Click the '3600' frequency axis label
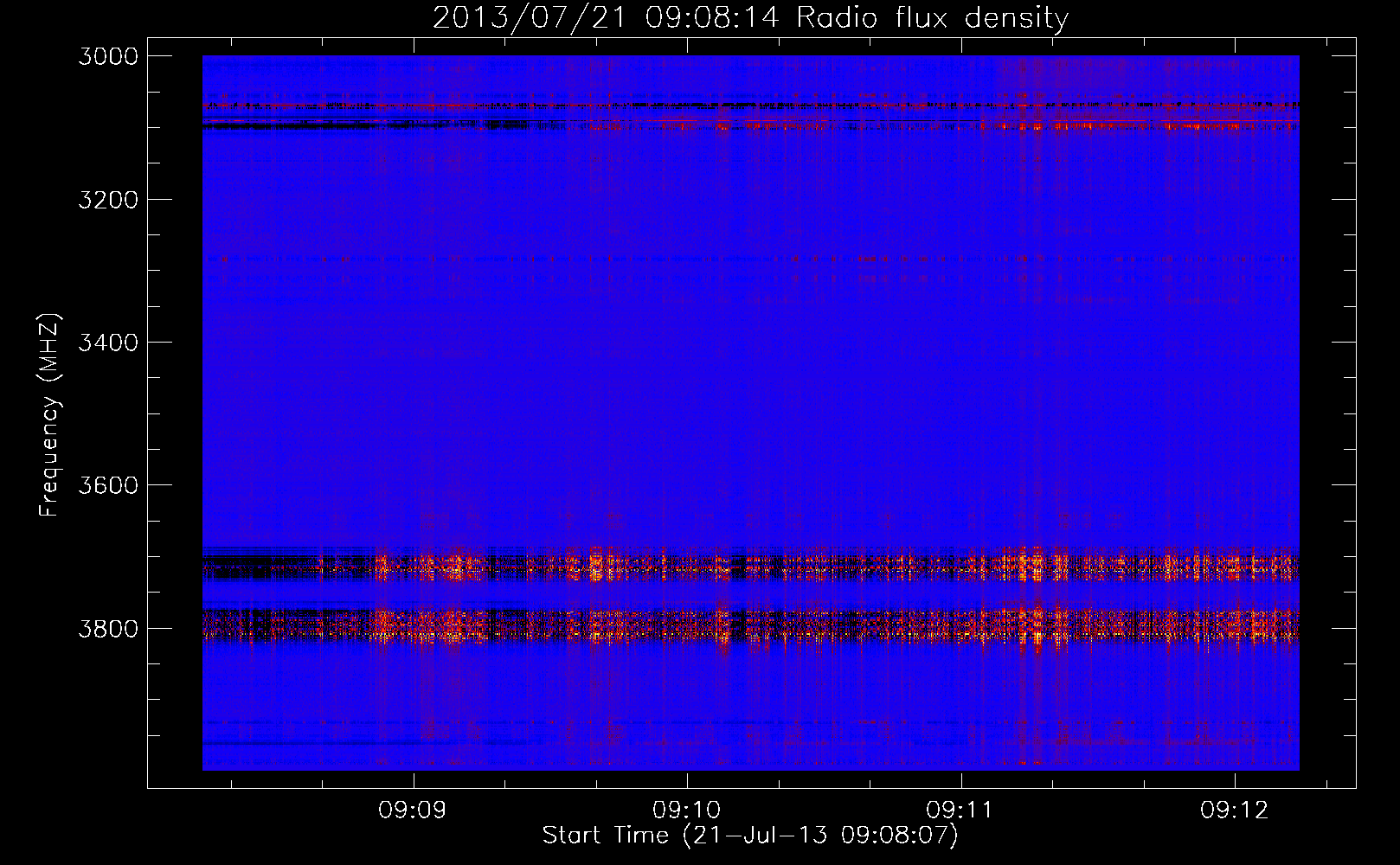 click(108, 485)
